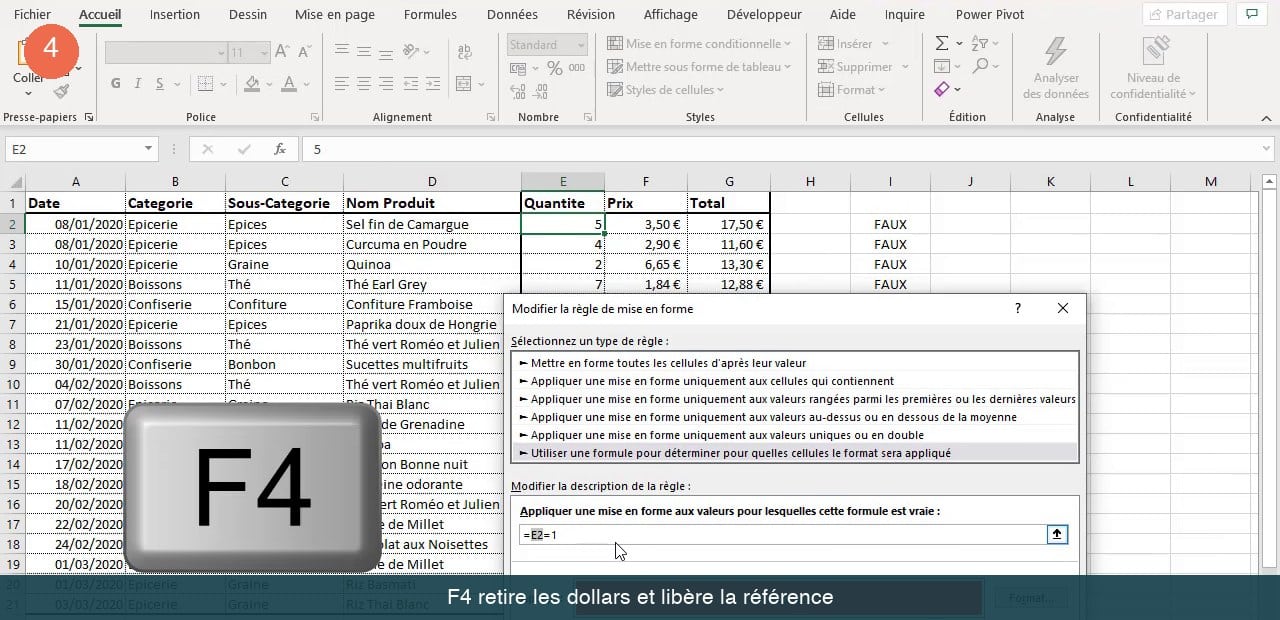The width and height of the screenshot is (1280, 620).
Task: Increase font size with the large A icon
Action: click(282, 52)
